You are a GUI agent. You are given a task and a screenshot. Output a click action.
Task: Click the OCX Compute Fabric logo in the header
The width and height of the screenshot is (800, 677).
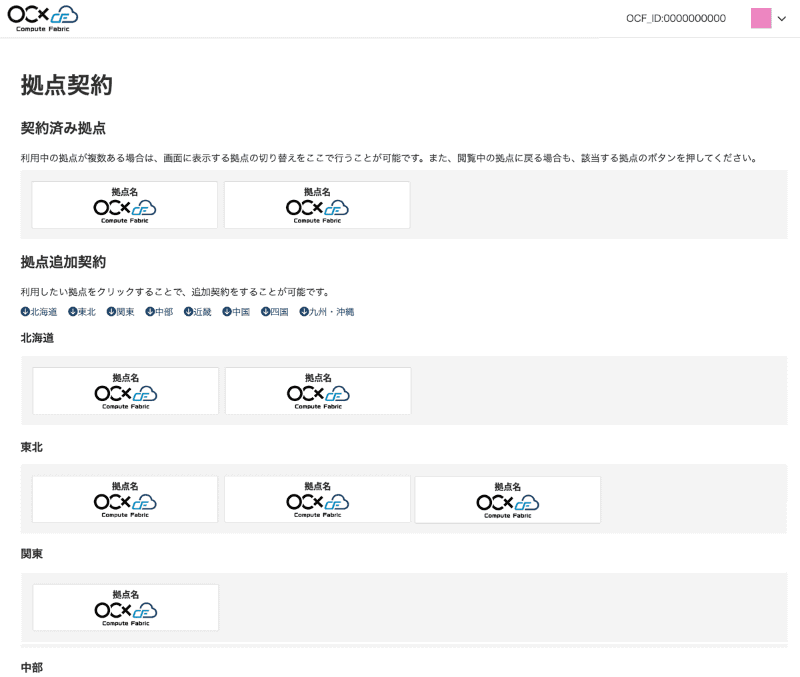pyautogui.click(x=42, y=17)
